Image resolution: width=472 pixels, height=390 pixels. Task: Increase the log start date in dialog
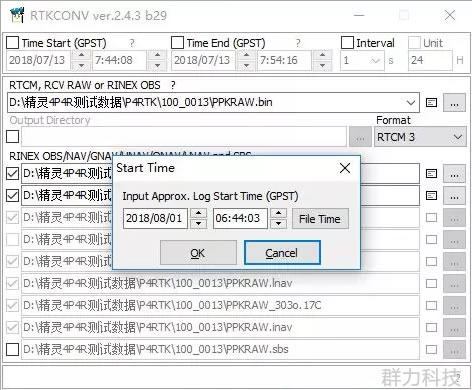(198, 213)
